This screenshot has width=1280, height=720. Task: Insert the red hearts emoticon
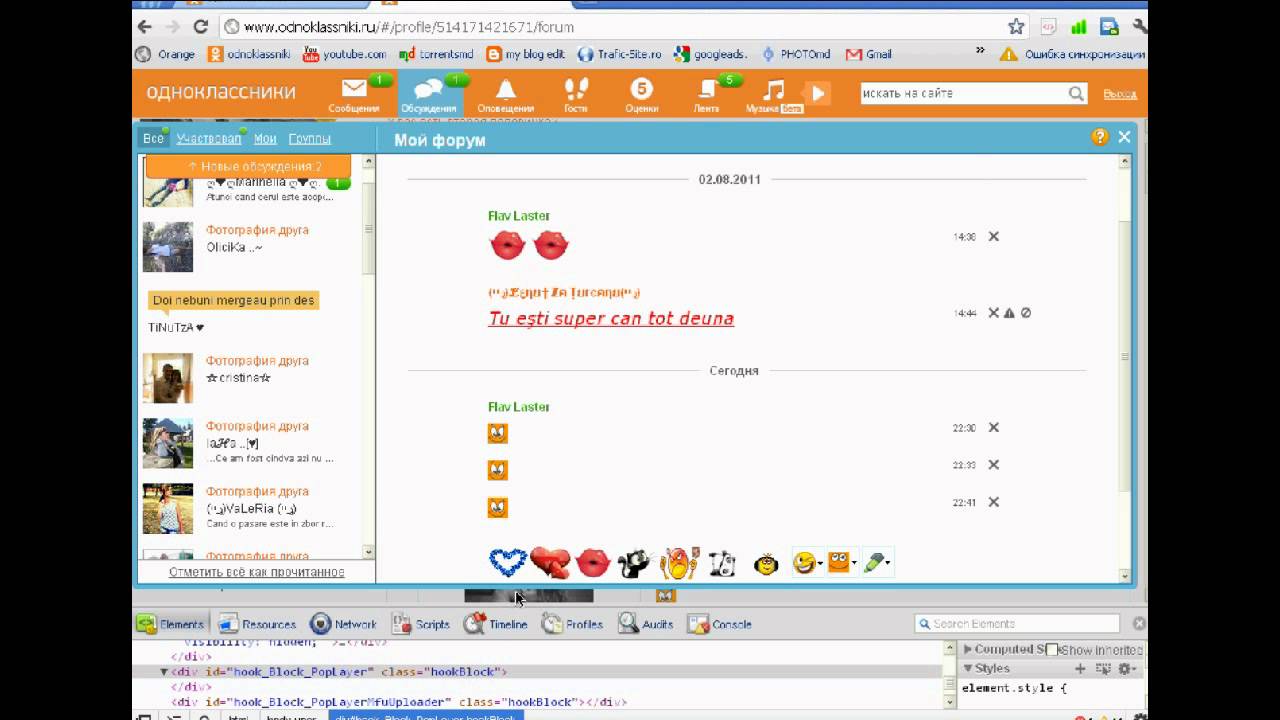pyautogui.click(x=550, y=563)
